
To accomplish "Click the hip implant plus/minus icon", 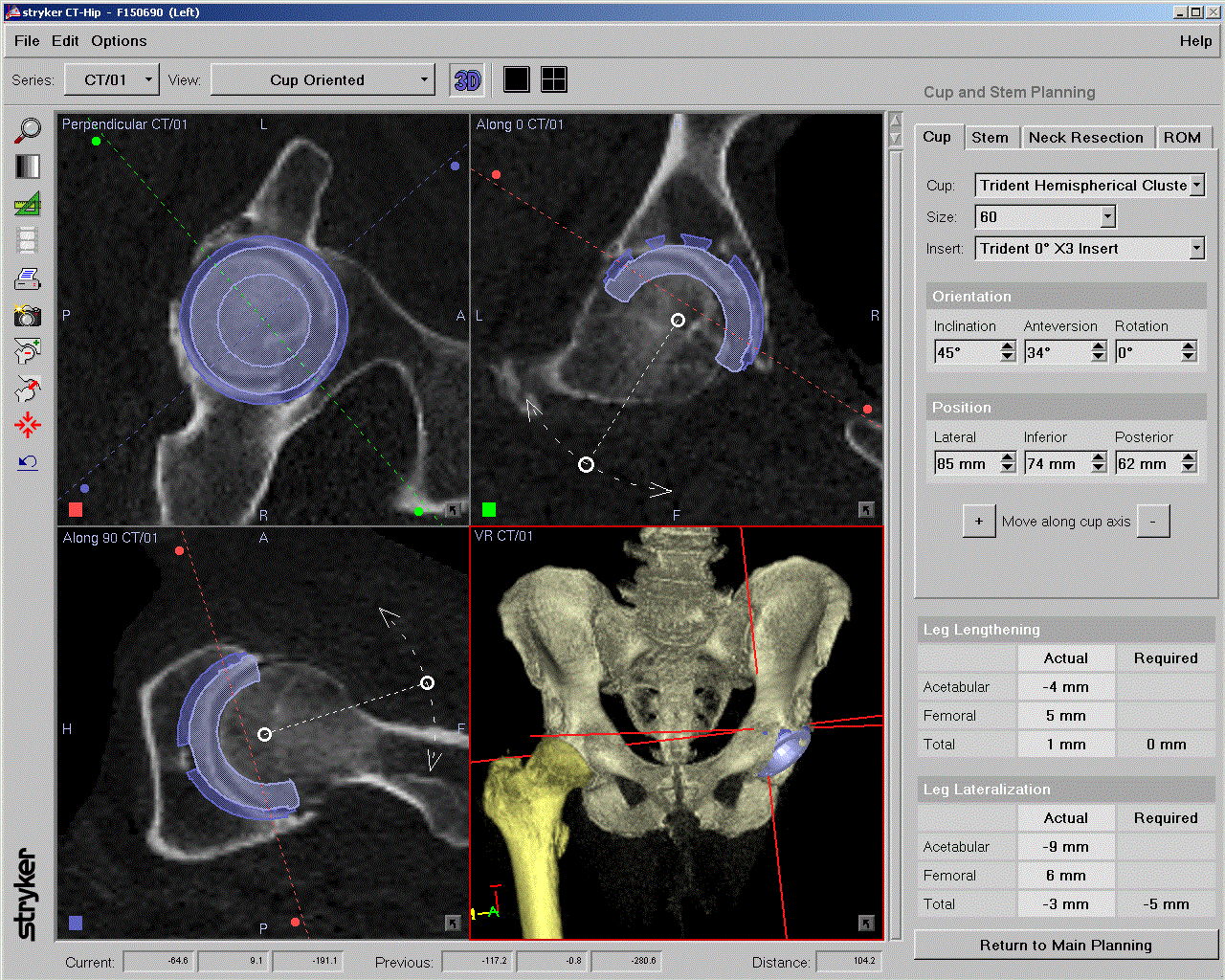I will click(x=28, y=352).
